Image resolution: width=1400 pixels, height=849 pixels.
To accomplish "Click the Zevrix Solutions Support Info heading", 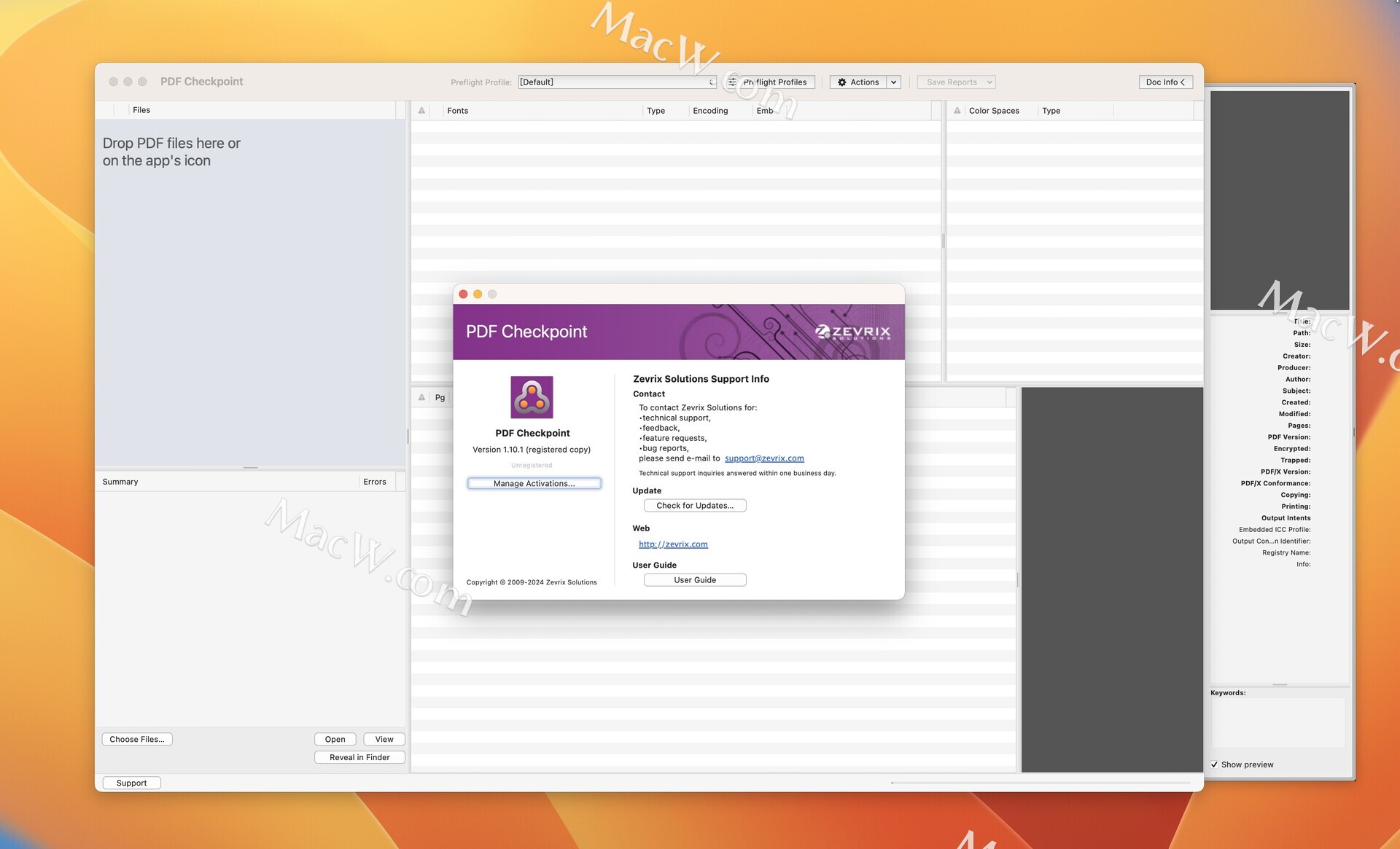I will coord(701,379).
